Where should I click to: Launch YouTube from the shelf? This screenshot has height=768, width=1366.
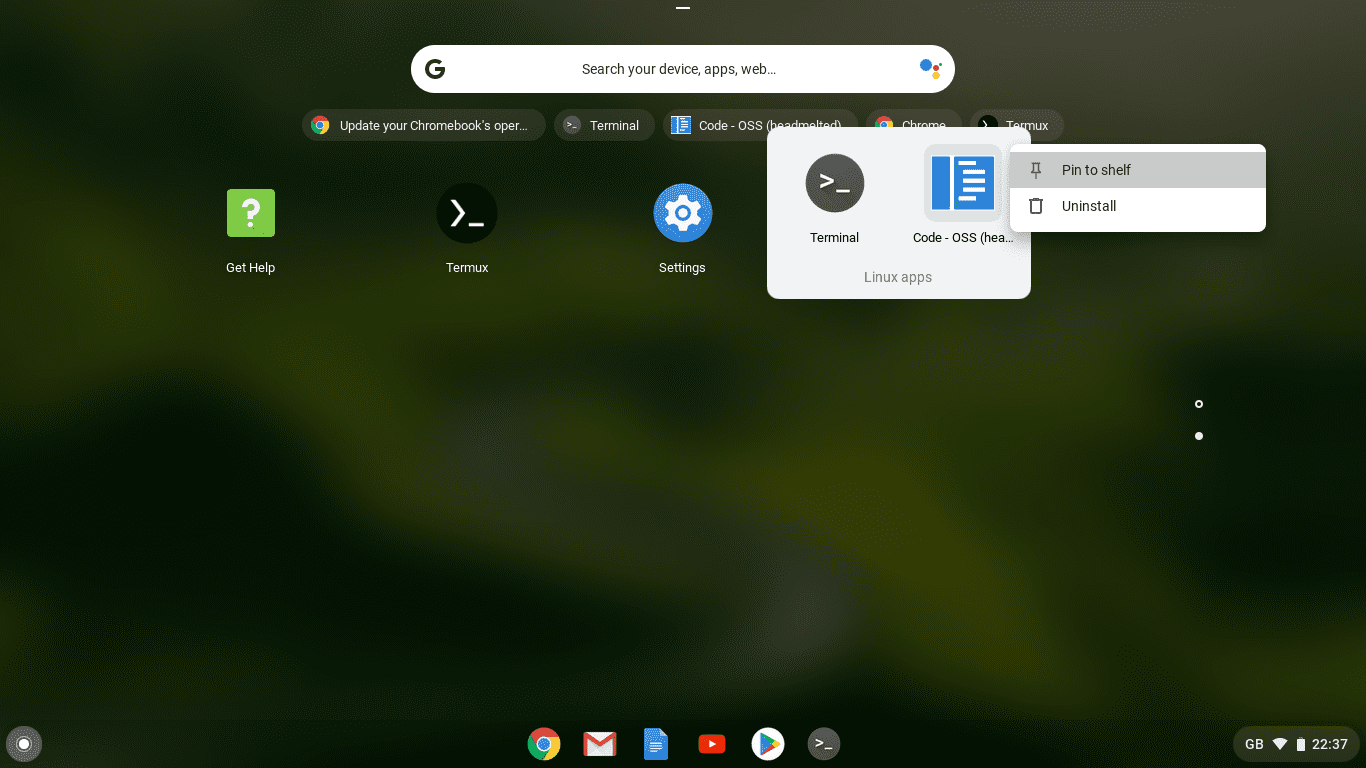[711, 744]
